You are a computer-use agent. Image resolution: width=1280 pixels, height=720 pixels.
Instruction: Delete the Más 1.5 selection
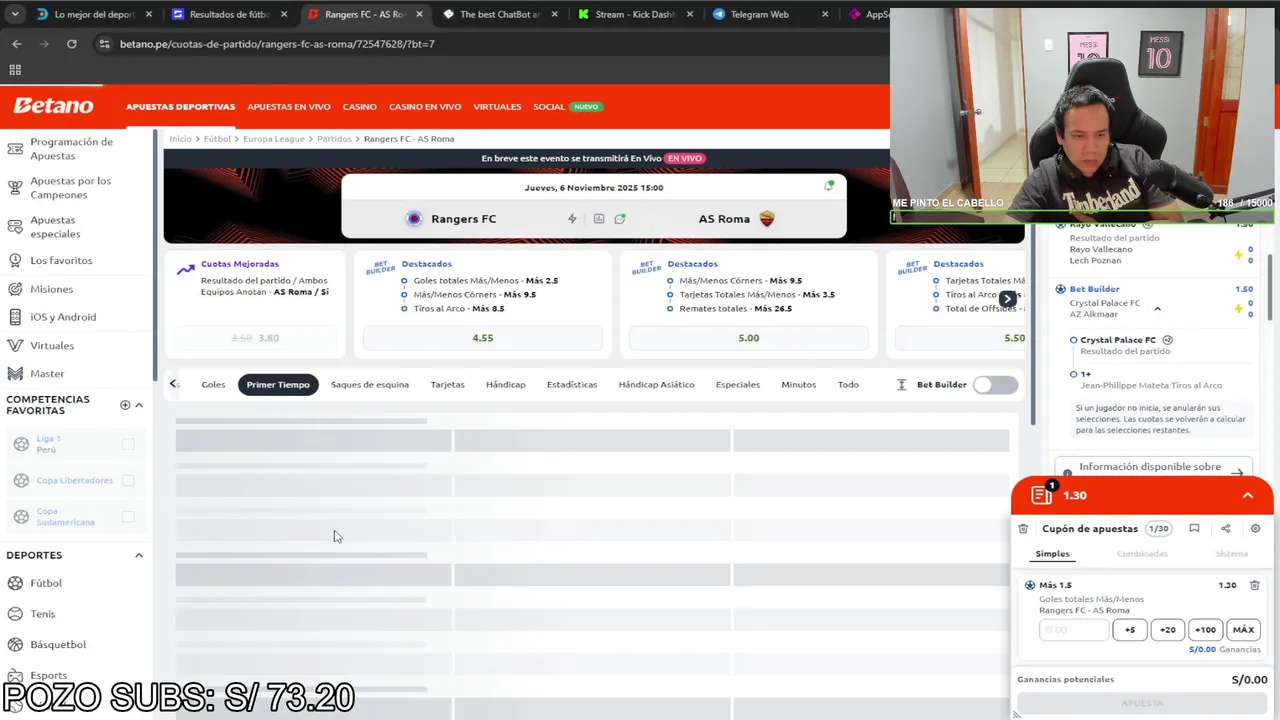click(1255, 585)
